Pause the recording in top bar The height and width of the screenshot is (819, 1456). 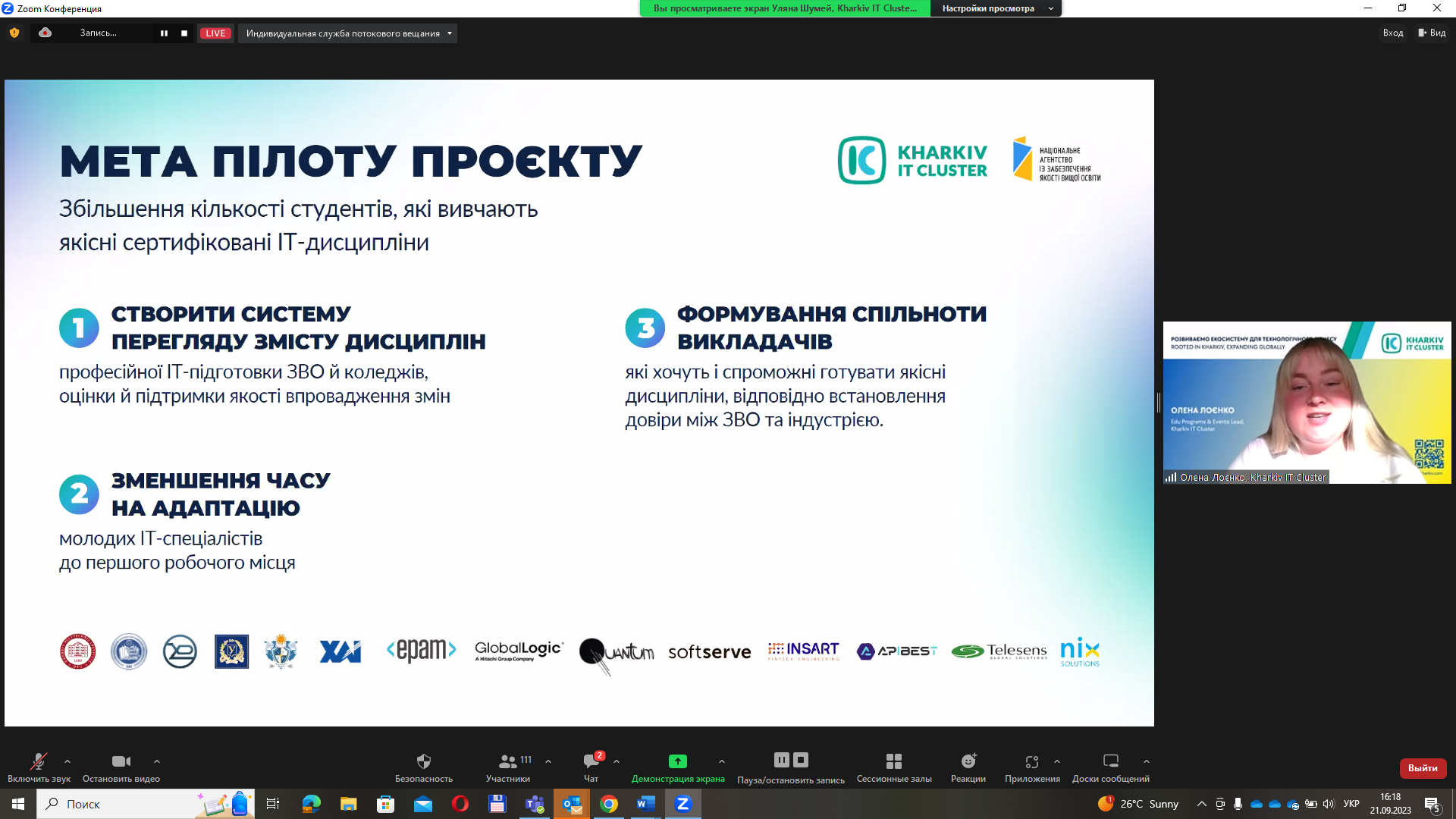point(164,33)
